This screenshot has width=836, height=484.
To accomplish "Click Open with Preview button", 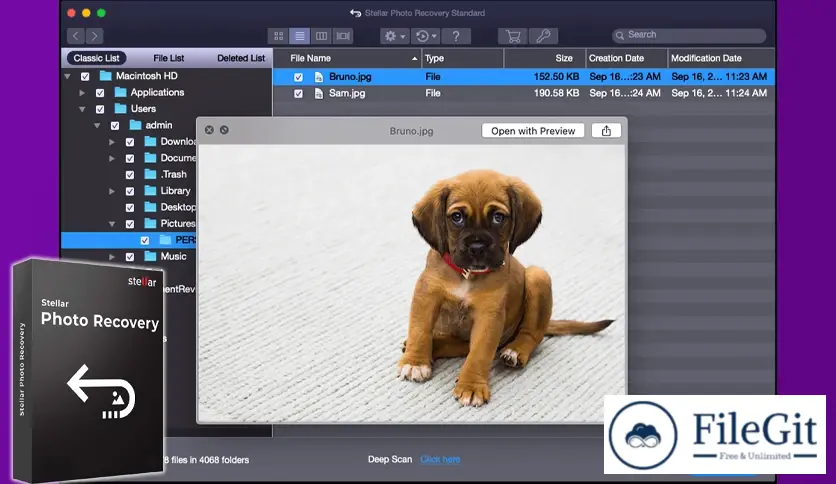I will click(x=533, y=131).
